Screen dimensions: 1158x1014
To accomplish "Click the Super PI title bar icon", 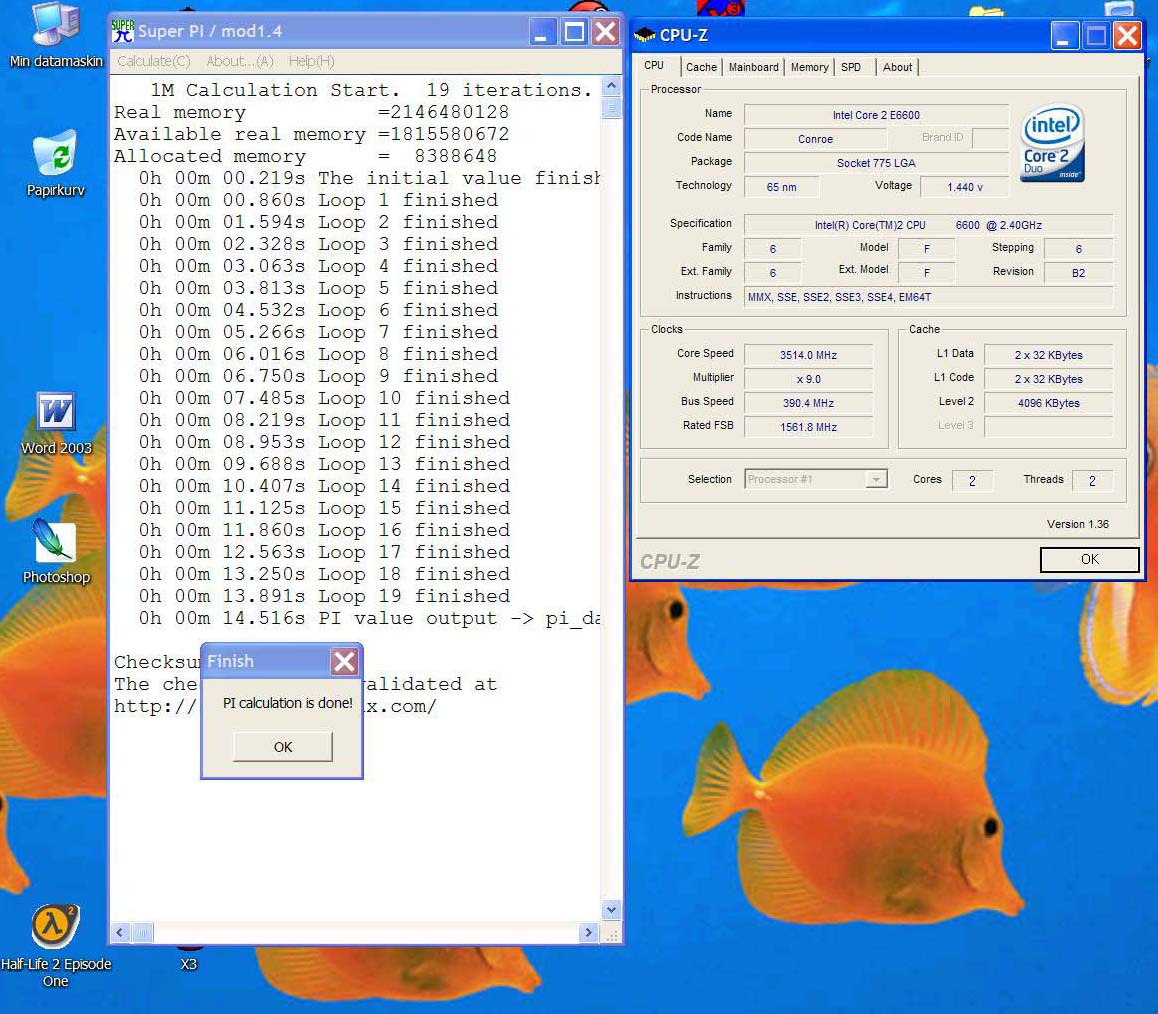I will click(123, 31).
